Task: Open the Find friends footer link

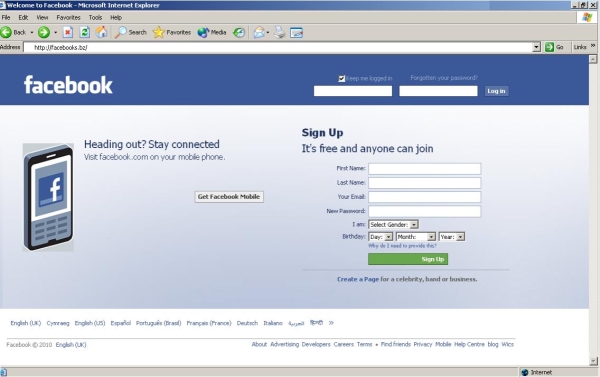Action: 396,344
